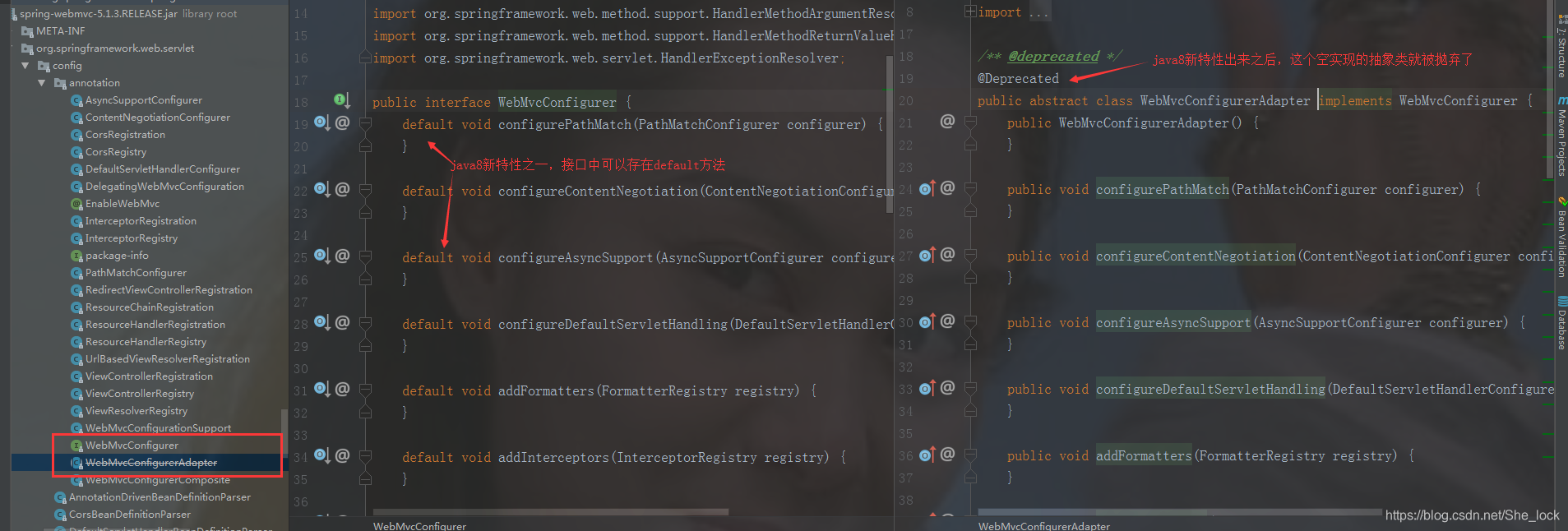Click the @ gutter marker beside default configureDefaultServletHandling

343,322
